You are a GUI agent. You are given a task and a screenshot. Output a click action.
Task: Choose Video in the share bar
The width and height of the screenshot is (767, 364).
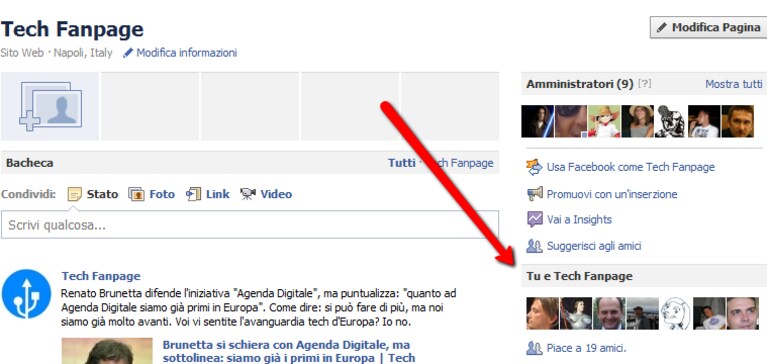tap(276, 194)
